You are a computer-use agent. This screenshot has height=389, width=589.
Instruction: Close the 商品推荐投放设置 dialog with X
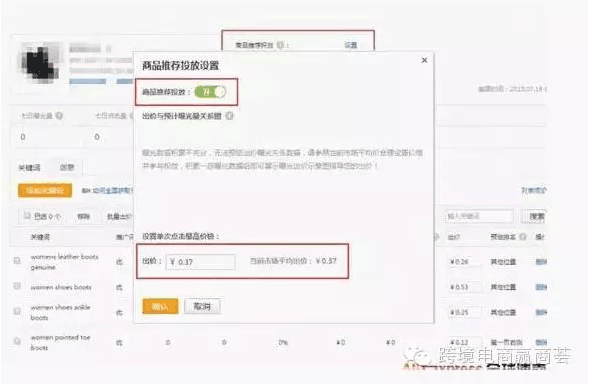click(x=424, y=60)
